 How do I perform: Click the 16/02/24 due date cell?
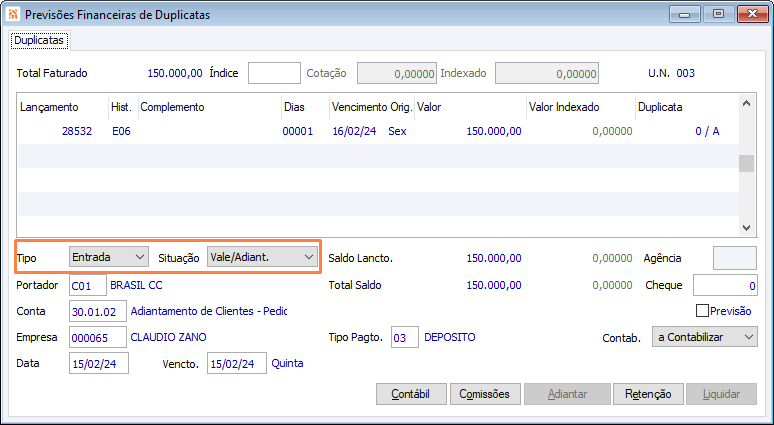354,131
